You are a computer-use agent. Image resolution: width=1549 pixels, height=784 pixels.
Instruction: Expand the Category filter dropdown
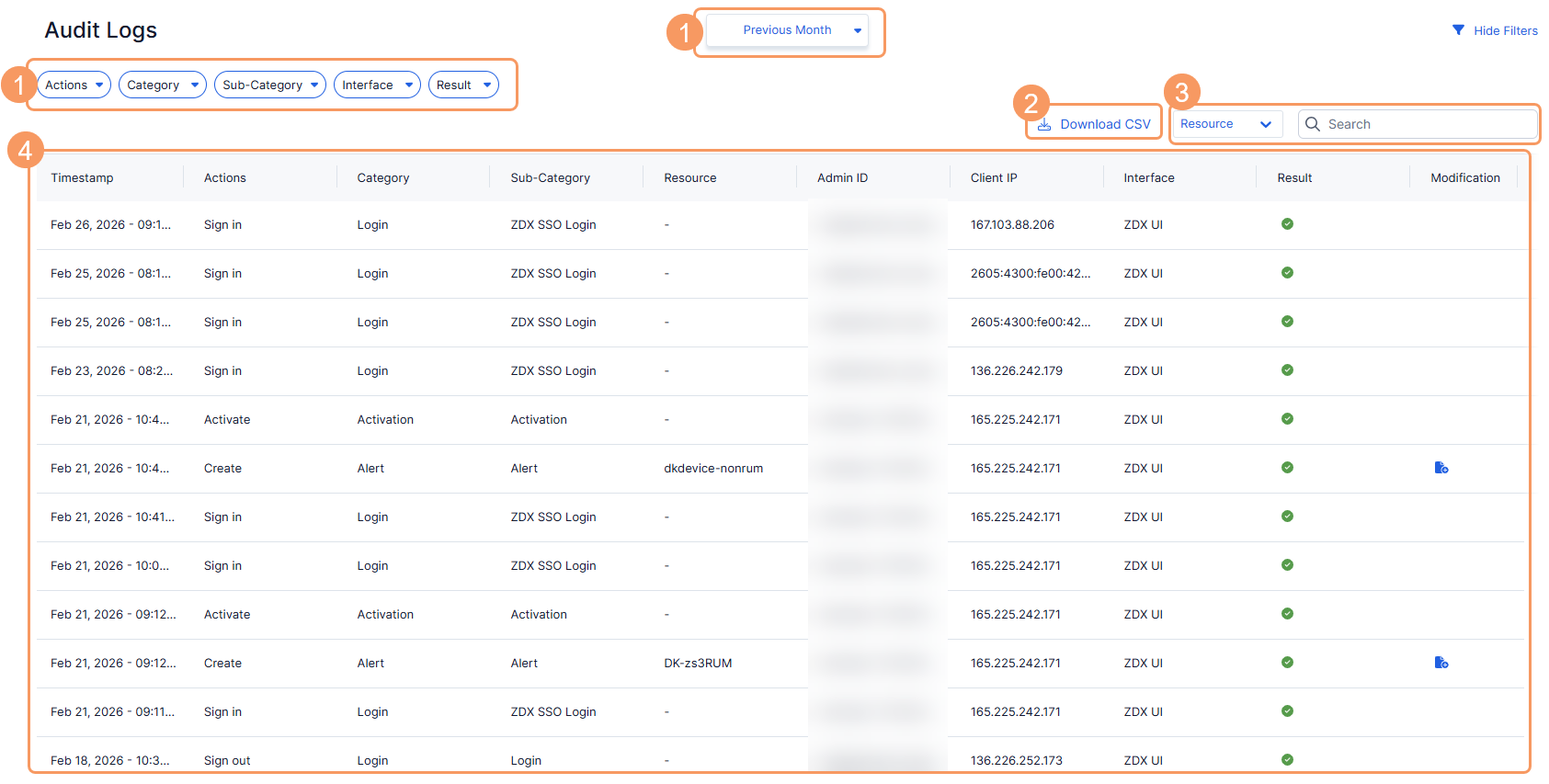point(163,85)
